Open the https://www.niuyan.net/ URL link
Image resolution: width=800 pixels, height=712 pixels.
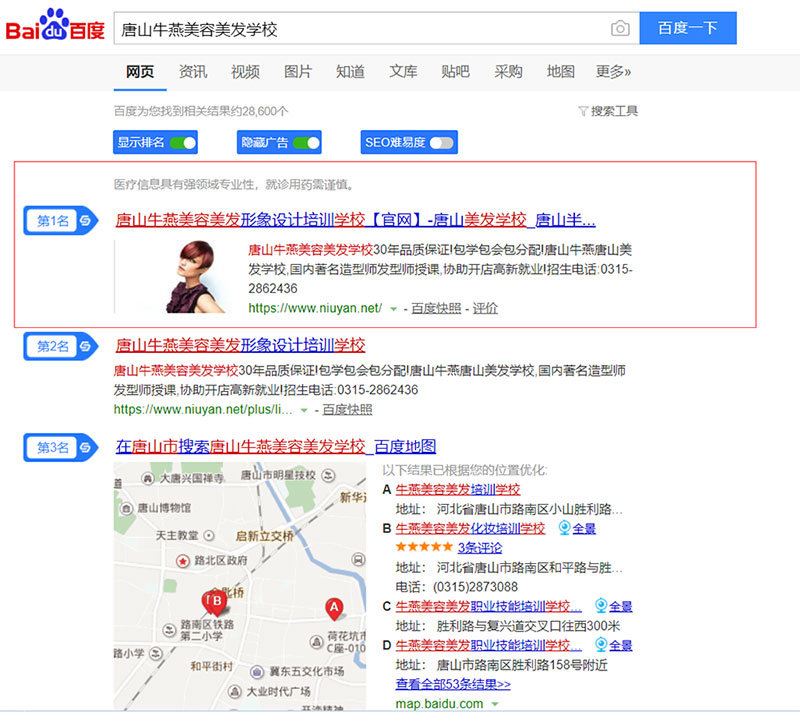tap(315, 309)
